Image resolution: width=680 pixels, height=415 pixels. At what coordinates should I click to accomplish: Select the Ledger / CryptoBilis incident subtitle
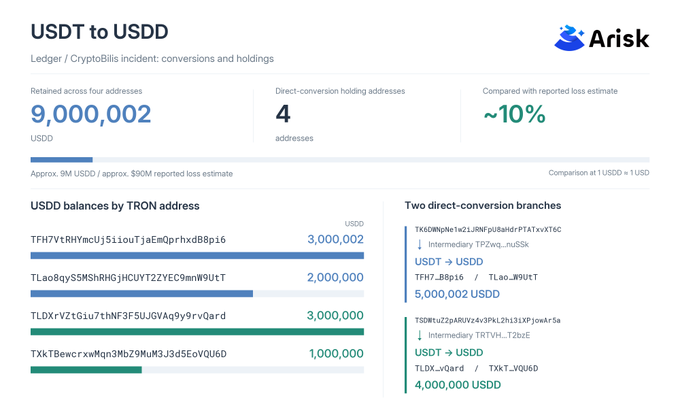click(152, 59)
